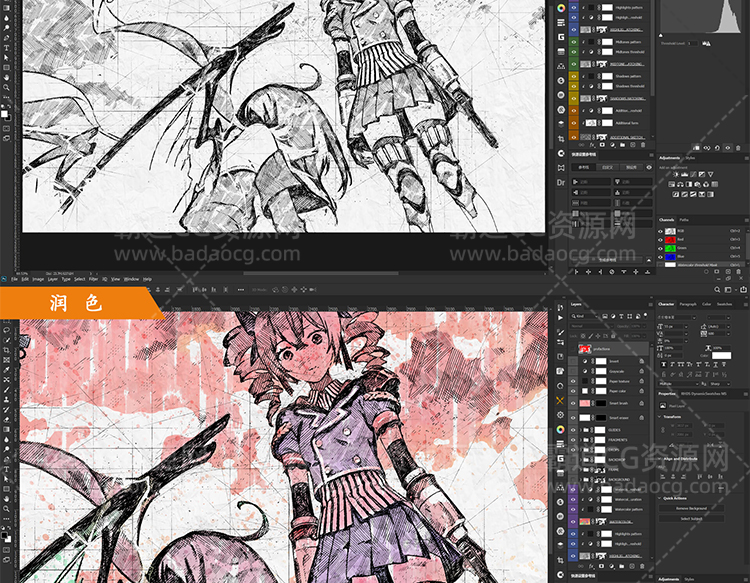Hide Paper texture layer in bottom window
The image size is (750, 583).
pos(573,381)
